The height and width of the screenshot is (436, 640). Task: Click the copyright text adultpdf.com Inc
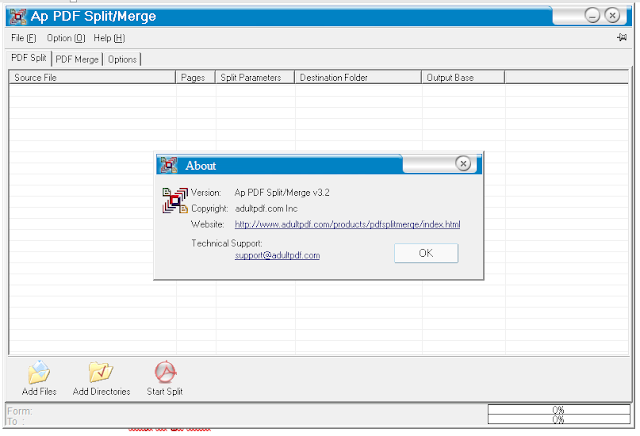tap(266, 209)
